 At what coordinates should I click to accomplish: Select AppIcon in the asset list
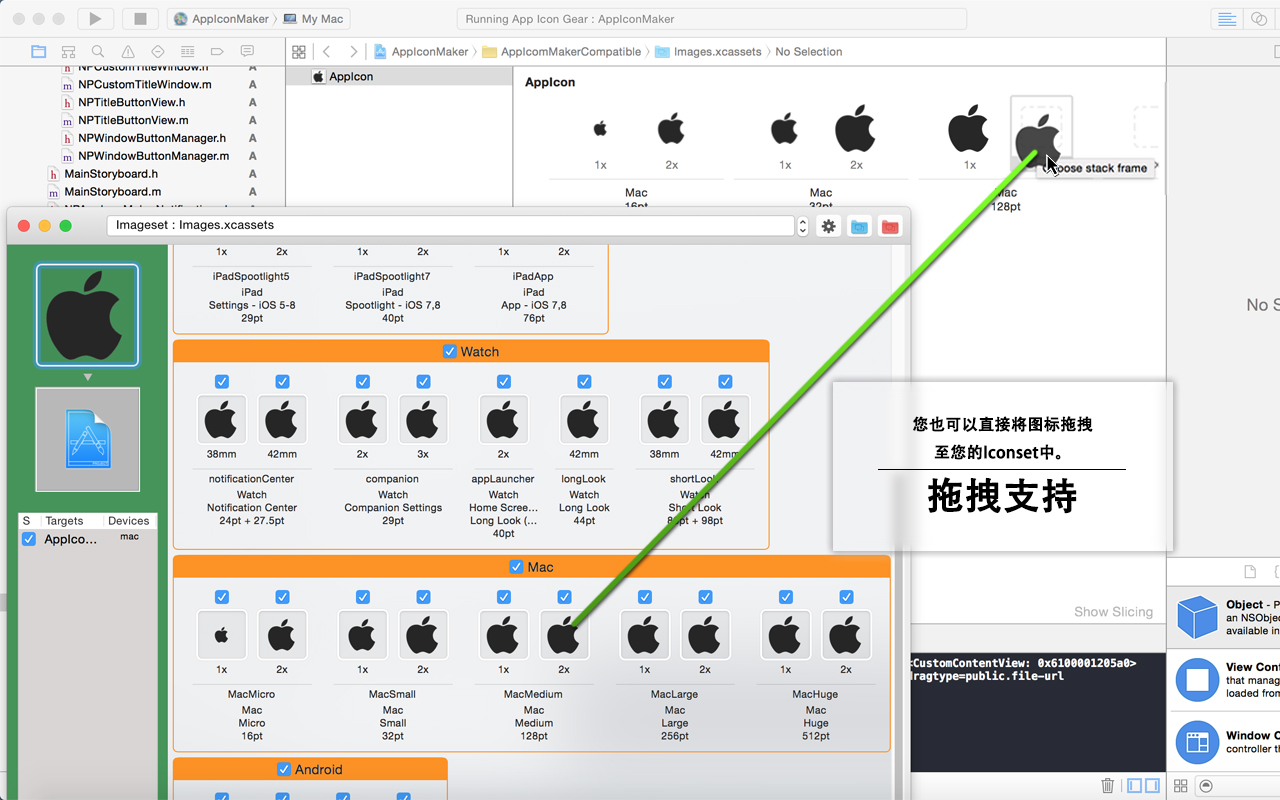tap(399, 76)
